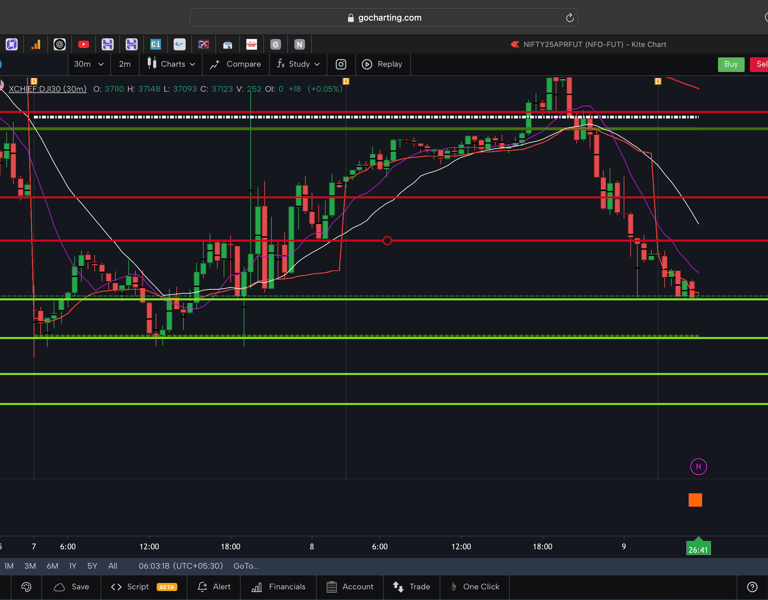Click the orange BETA badge on Script

tap(167, 587)
